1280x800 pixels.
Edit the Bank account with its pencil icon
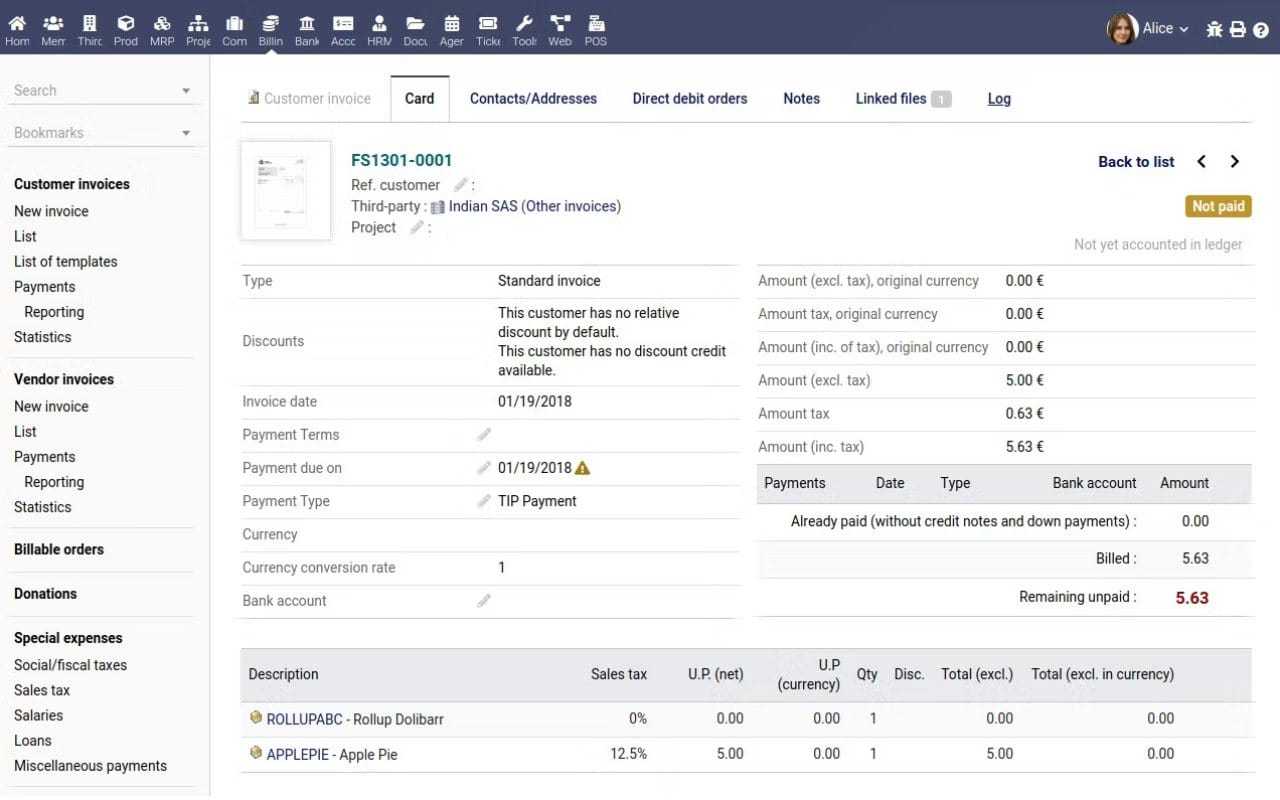[483, 600]
